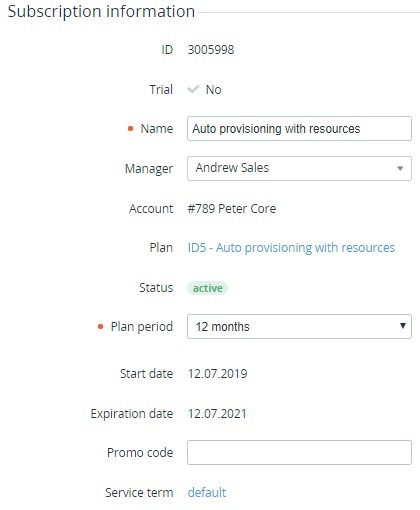Click the gray Trial checkmark icon
The image size is (420, 510).
pos(193,89)
